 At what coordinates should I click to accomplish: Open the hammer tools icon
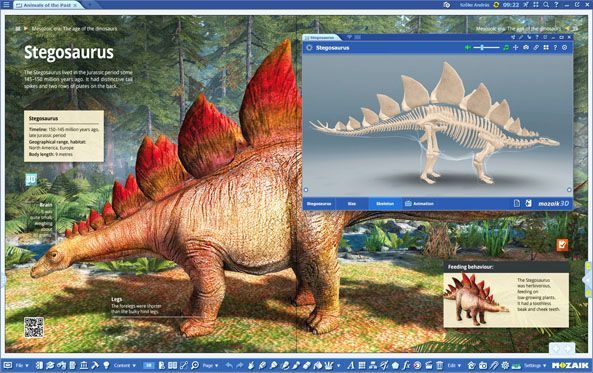coord(95,365)
